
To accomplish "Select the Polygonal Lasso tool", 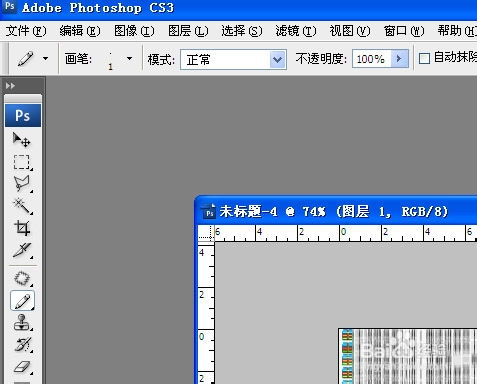I will (22, 184).
